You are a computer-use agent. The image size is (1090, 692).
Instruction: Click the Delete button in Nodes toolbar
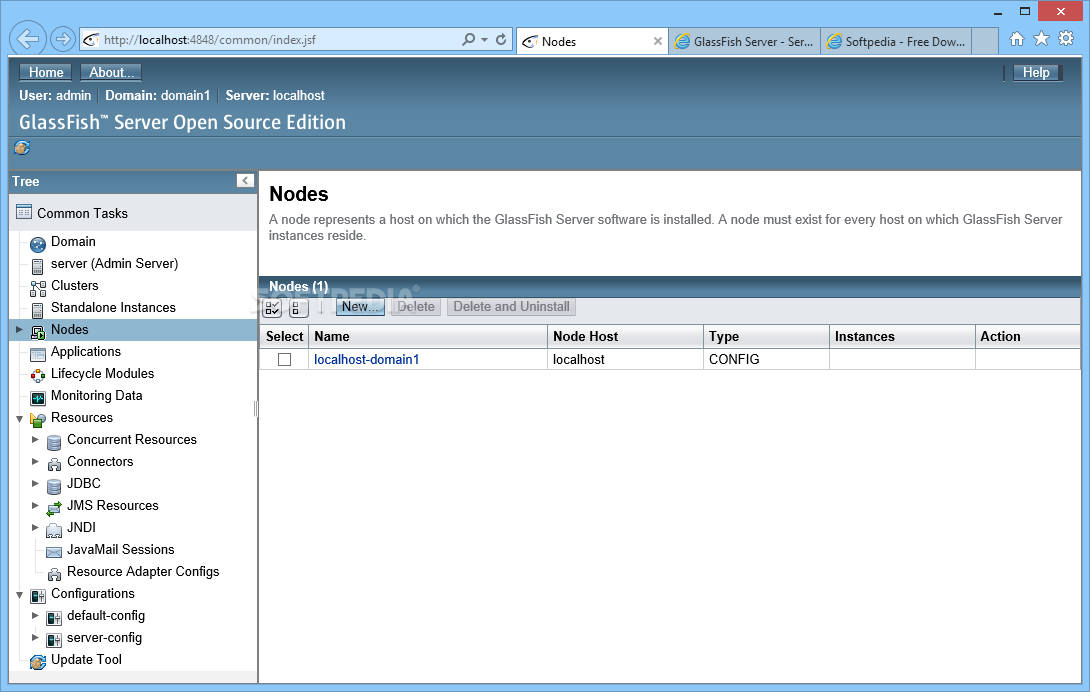coord(416,307)
